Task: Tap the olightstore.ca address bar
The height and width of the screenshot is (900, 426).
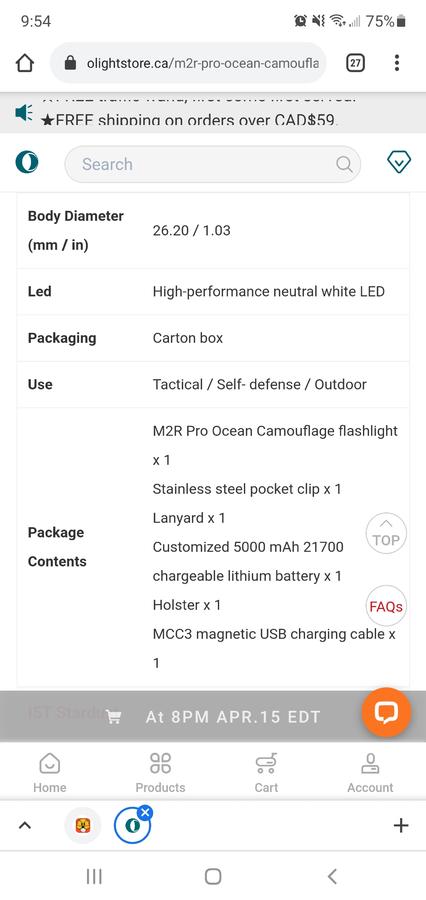Action: [188, 63]
